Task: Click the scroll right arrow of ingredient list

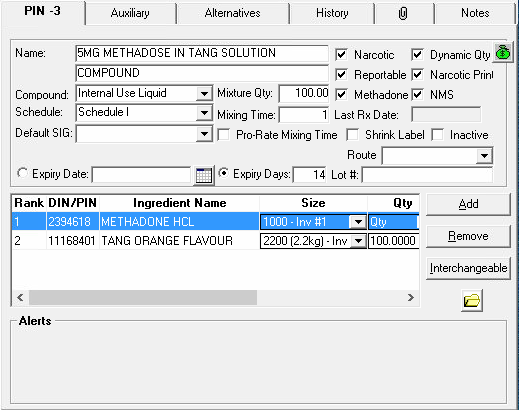Action: coord(411,297)
